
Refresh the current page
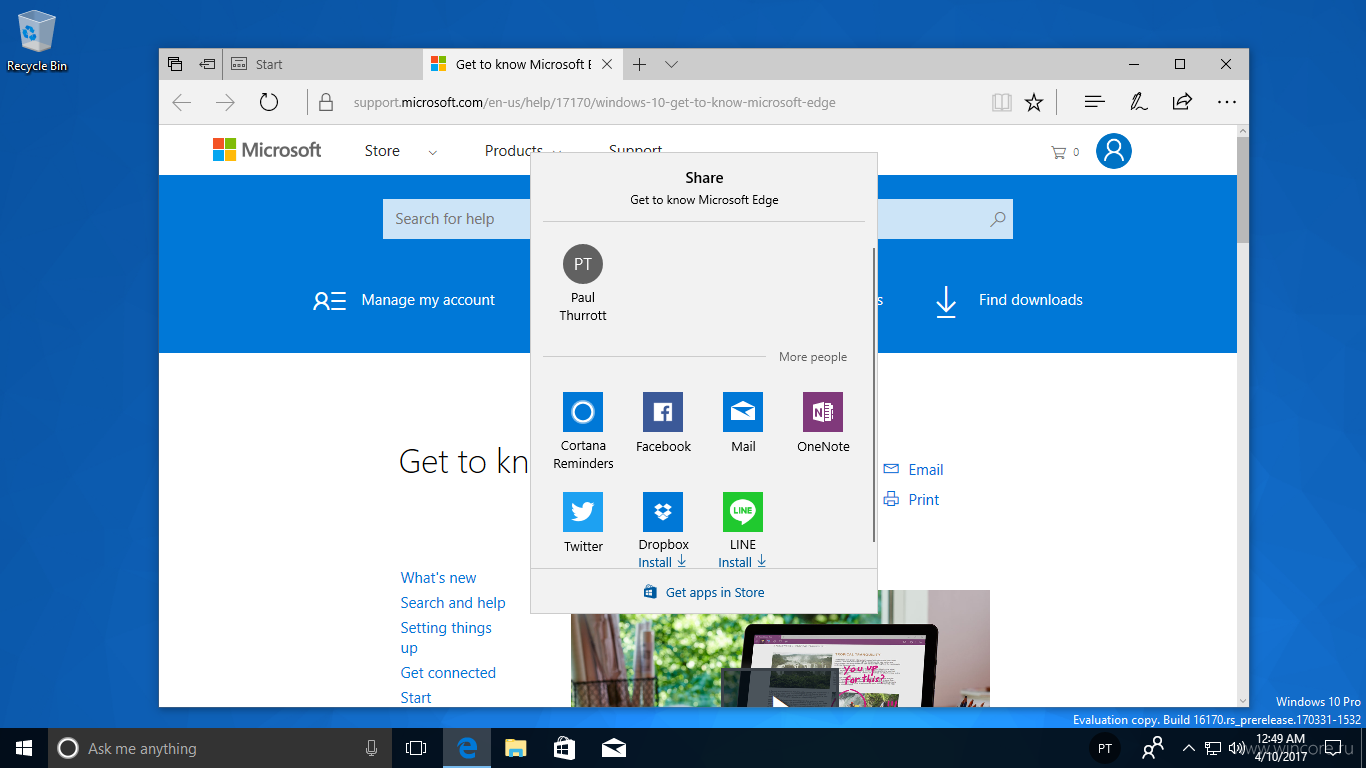click(x=269, y=102)
